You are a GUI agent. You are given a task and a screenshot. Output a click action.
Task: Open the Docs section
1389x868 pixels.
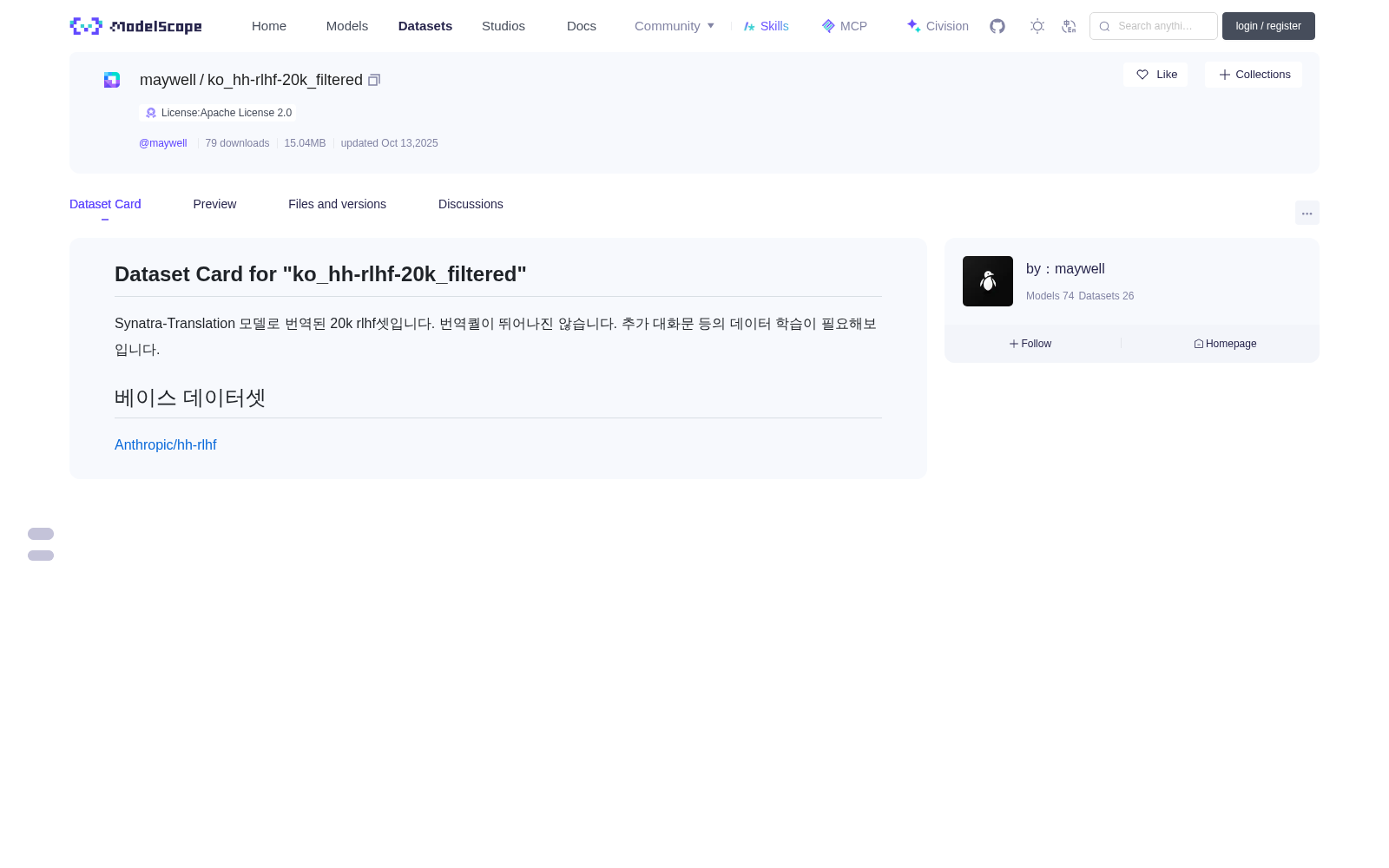[x=582, y=26]
